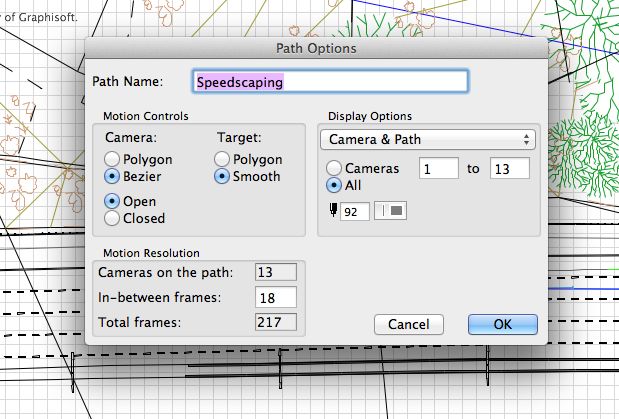Open the Camera & Path dropdown

(428, 139)
